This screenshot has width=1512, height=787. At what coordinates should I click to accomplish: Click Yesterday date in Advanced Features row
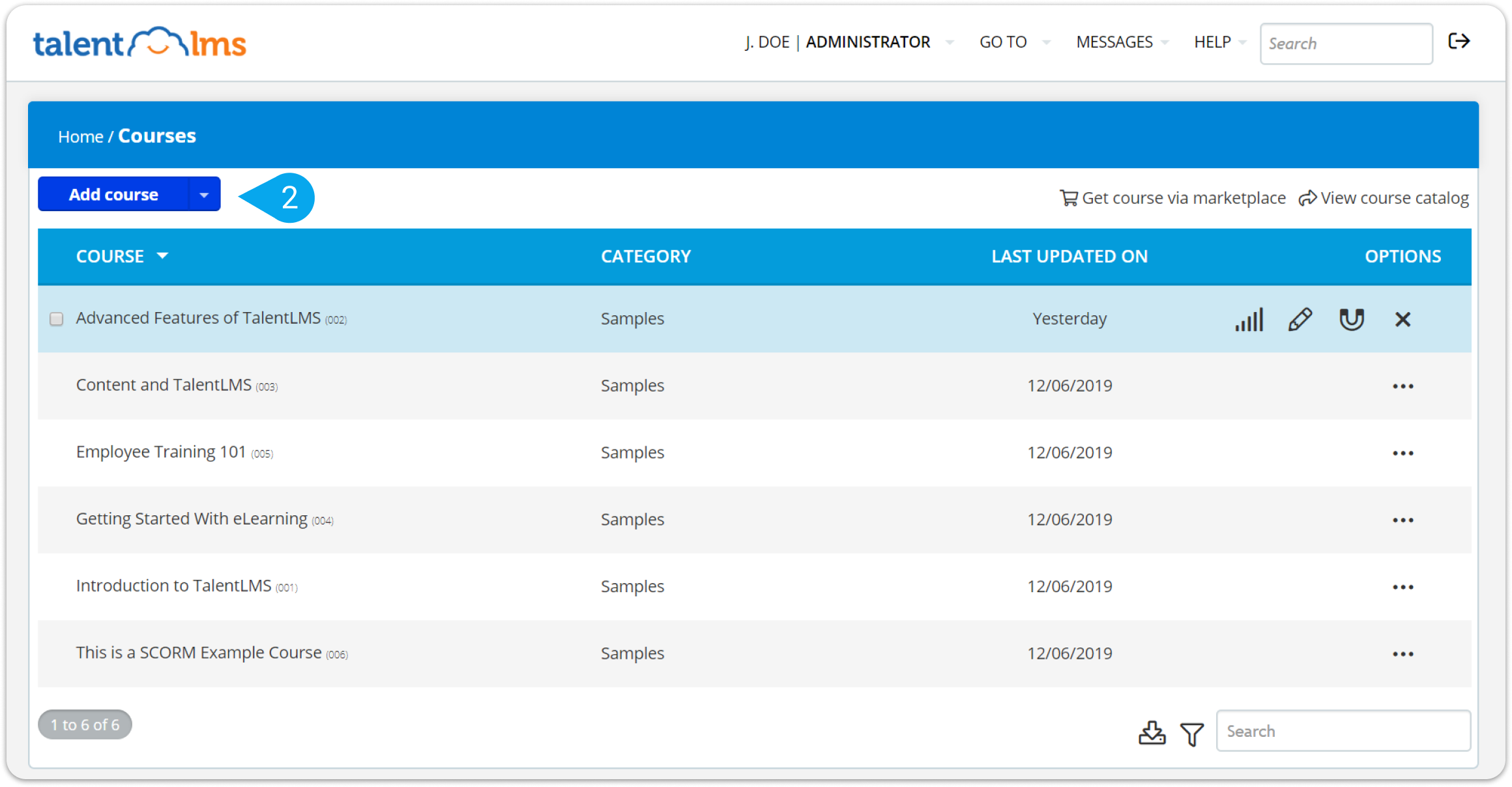pos(1069,319)
